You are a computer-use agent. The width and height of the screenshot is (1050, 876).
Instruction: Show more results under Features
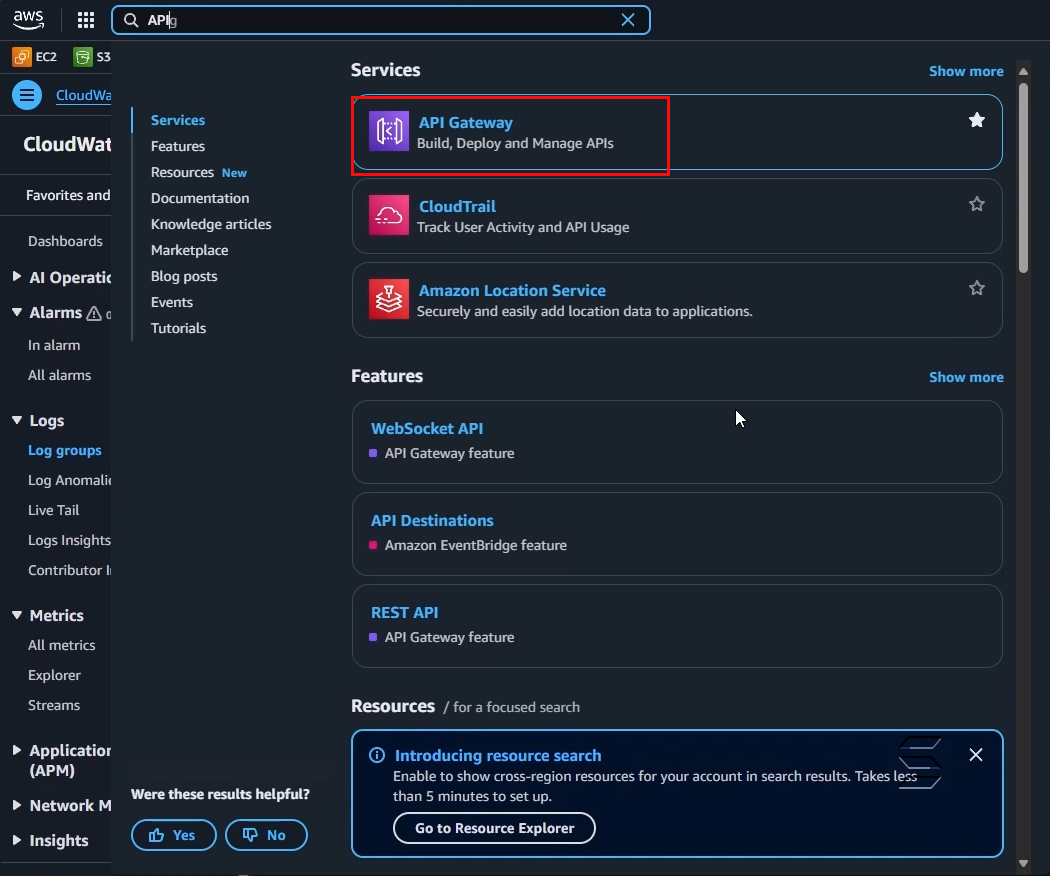(966, 377)
